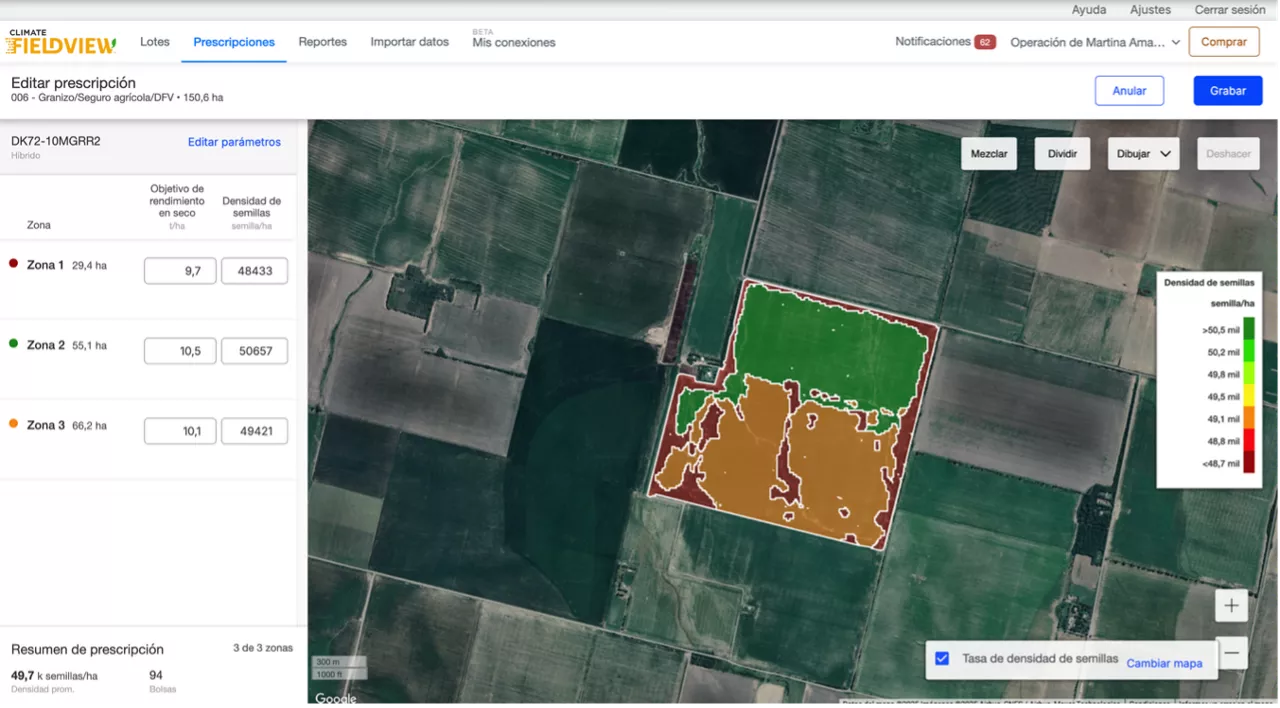Zoom out with the minus map button
Image resolution: width=1280 pixels, height=708 pixels.
click(1231, 653)
